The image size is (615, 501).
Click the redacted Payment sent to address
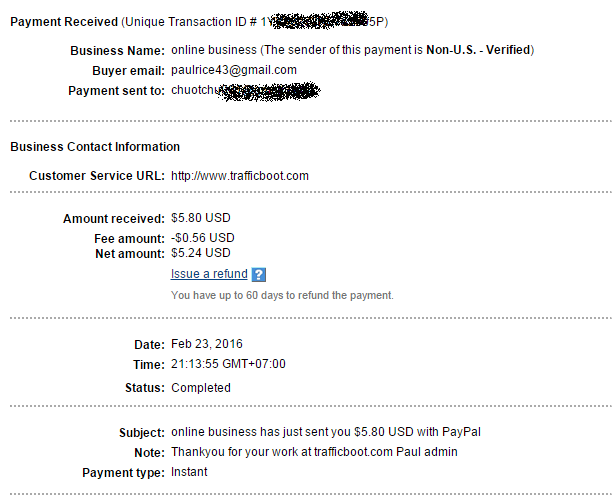click(x=246, y=91)
